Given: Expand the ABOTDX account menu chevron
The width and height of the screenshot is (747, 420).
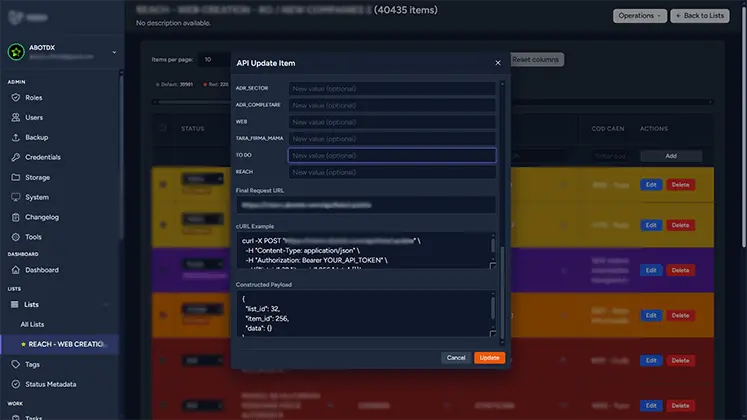Looking at the screenshot, I should [114, 52].
